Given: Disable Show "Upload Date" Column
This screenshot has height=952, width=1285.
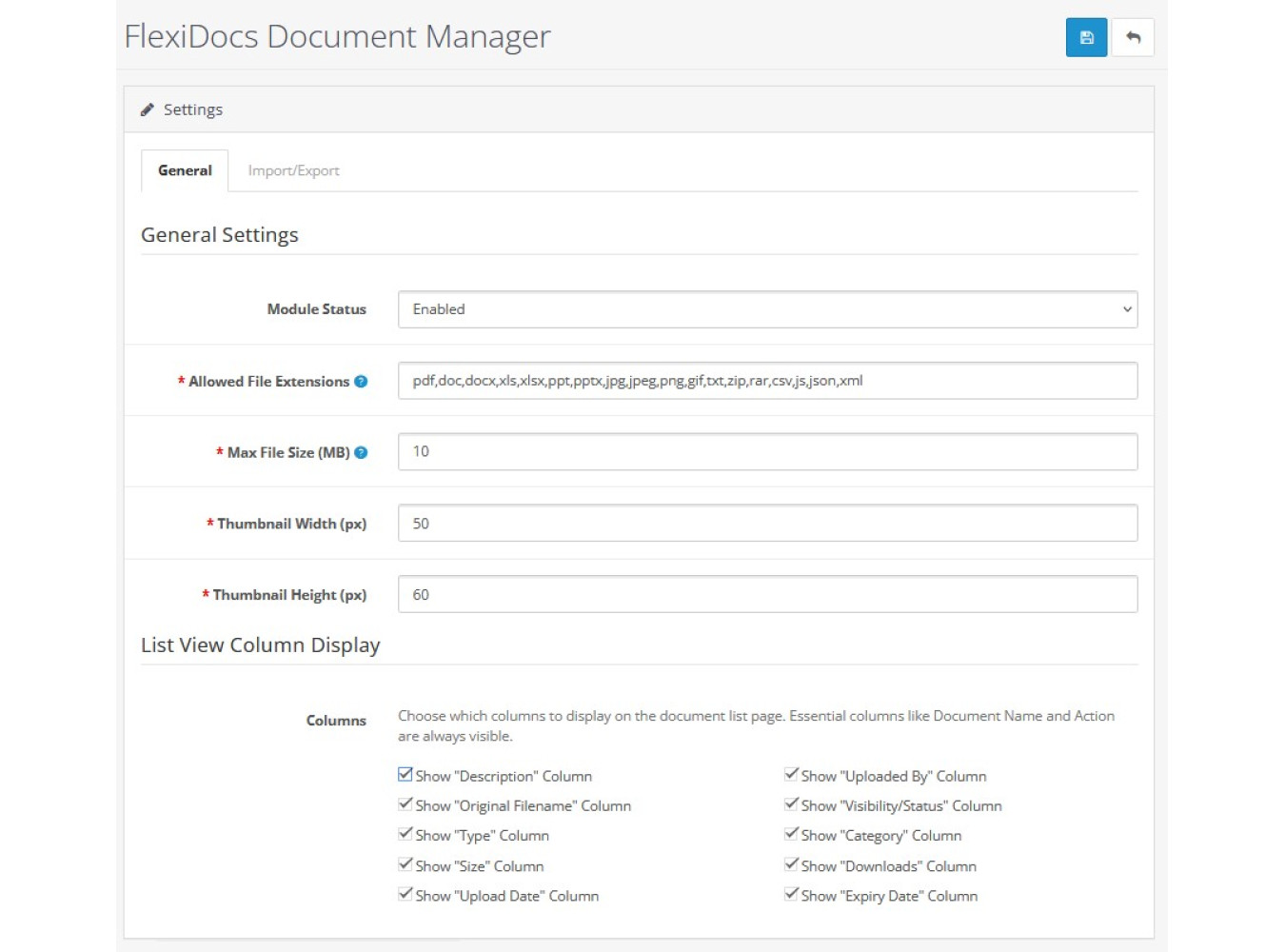Looking at the screenshot, I should 405,894.
